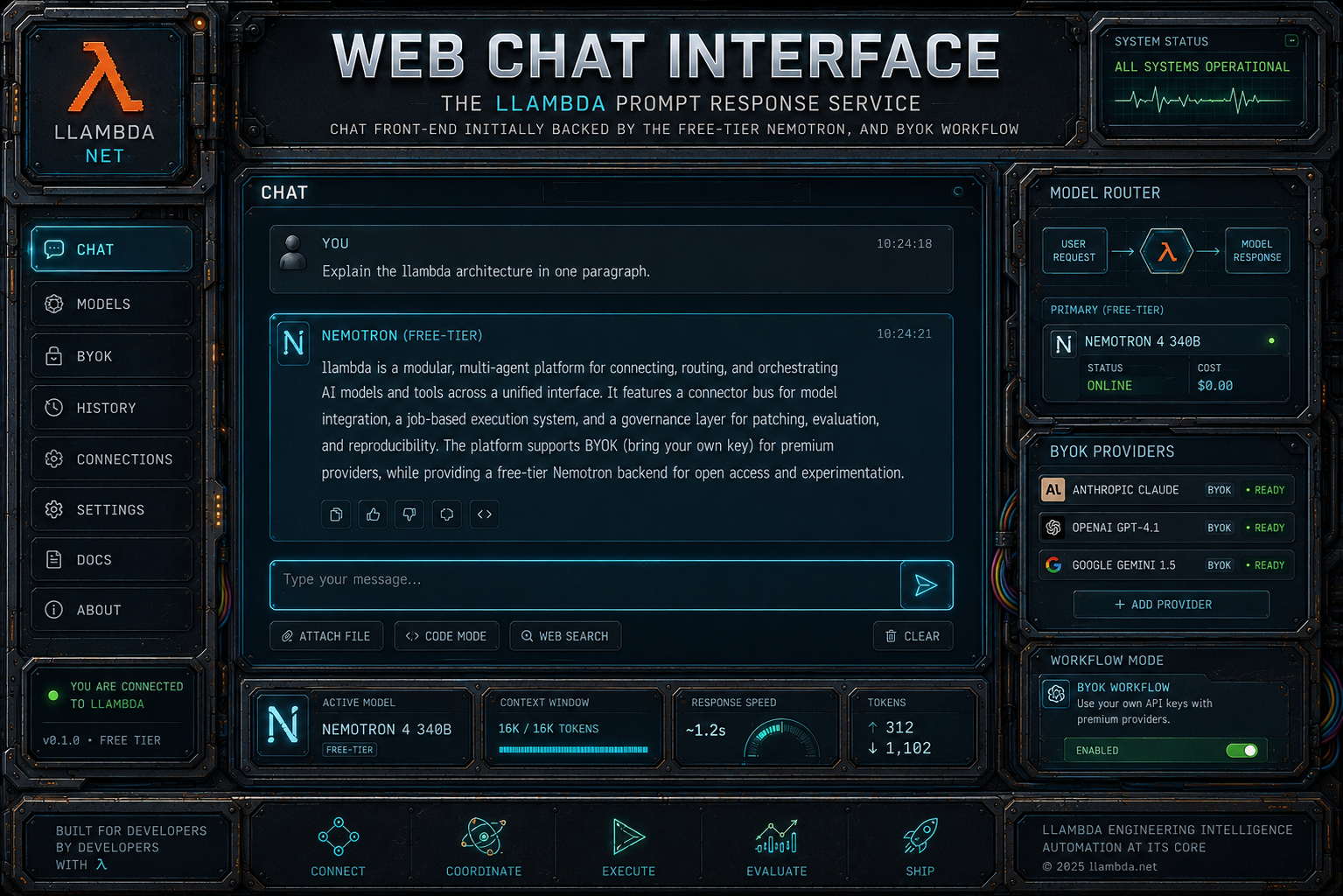This screenshot has width=1343, height=896.
Task: Click the Evaluate icon in bottom bar
Action: coord(777,836)
